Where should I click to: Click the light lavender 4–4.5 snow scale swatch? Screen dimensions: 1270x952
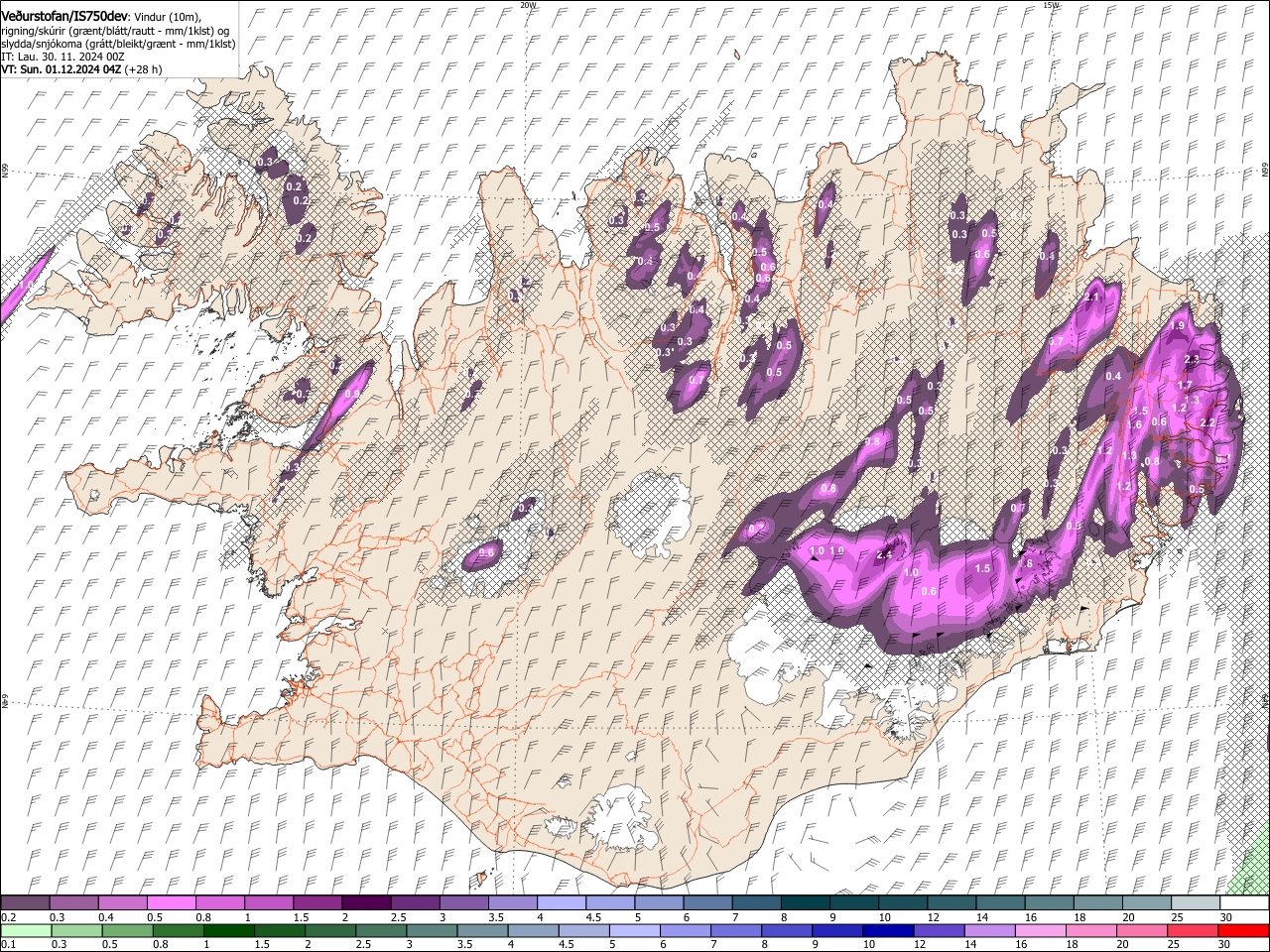[562, 903]
